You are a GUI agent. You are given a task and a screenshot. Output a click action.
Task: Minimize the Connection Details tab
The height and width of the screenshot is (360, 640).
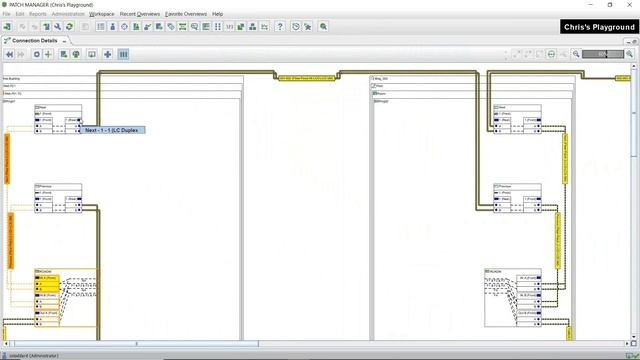[64, 41]
